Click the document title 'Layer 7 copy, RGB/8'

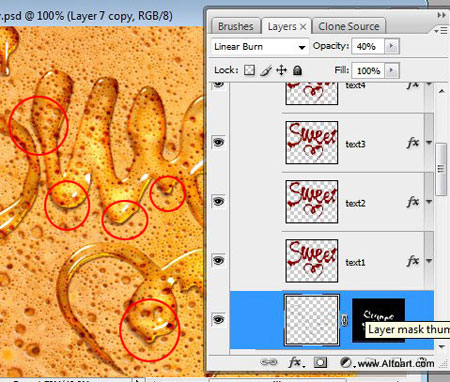point(121,16)
